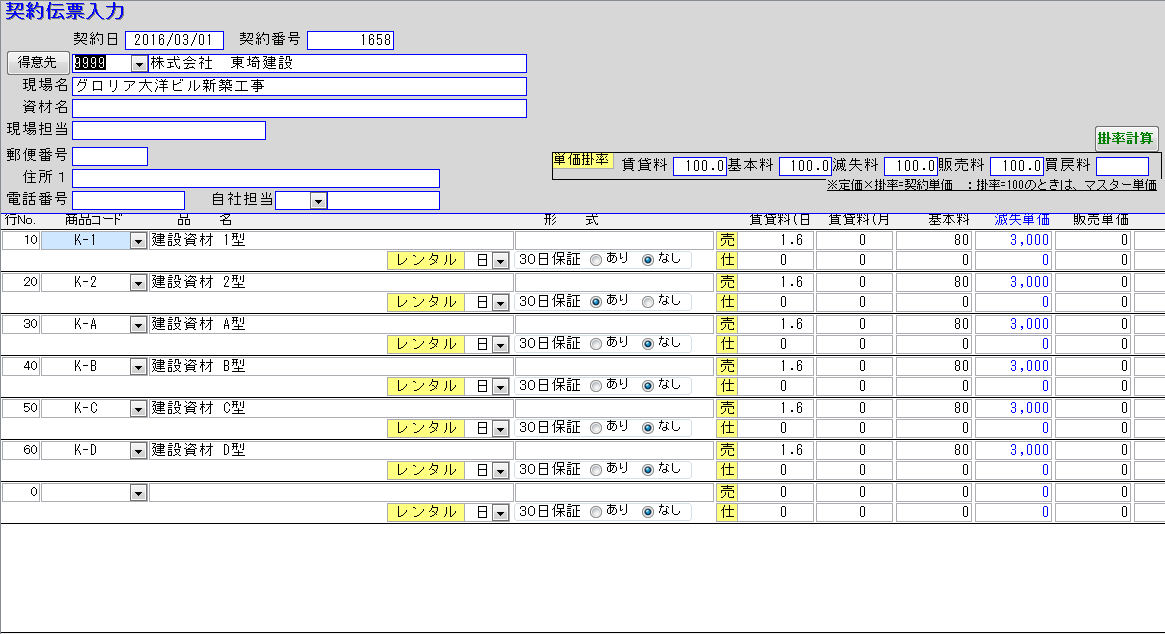Open the customer code 9999 dropdown

point(139,64)
